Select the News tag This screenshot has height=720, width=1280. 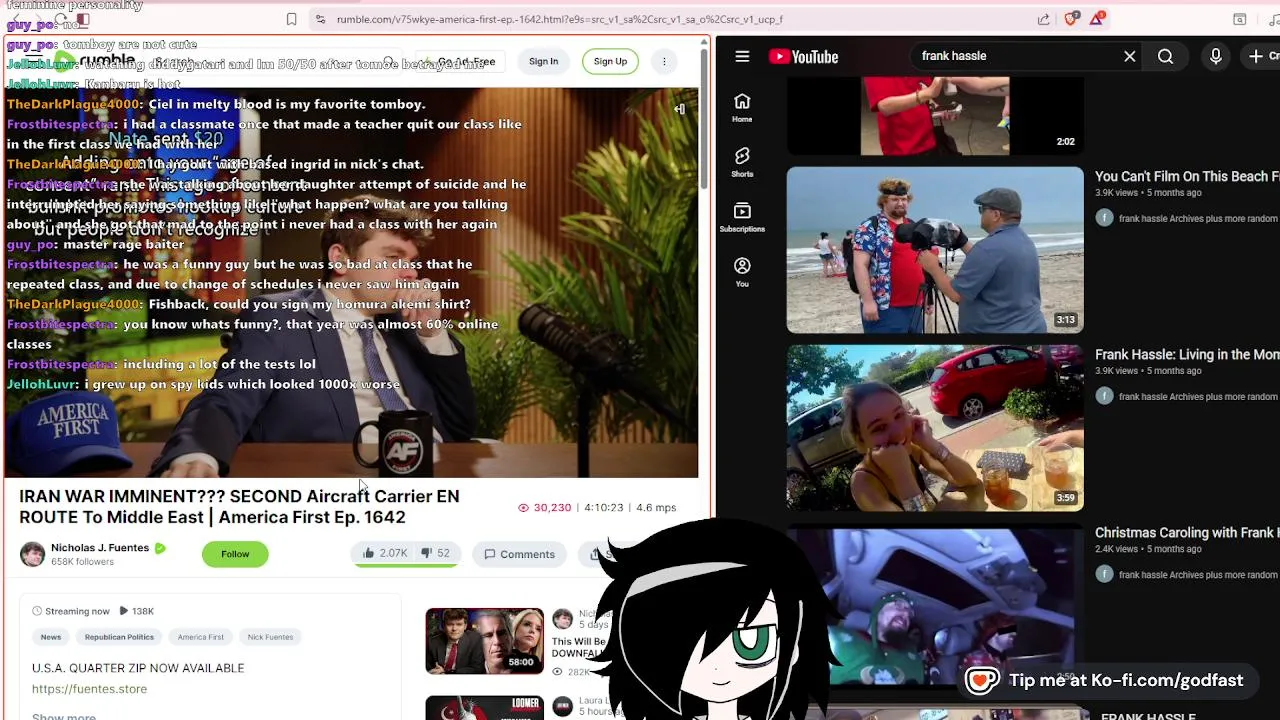point(51,637)
